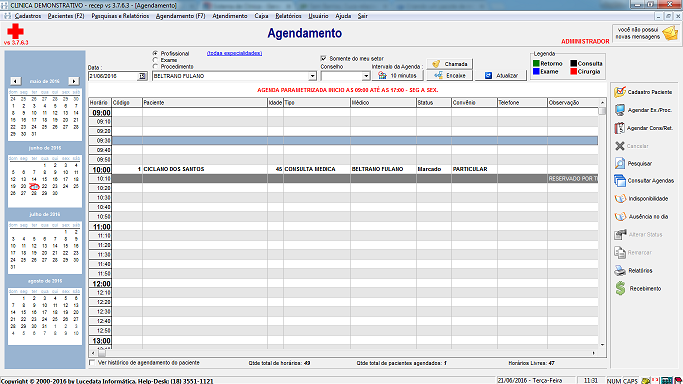Enable Ver histórico de agendamento checkbox
683x384 pixels.
click(x=92, y=362)
